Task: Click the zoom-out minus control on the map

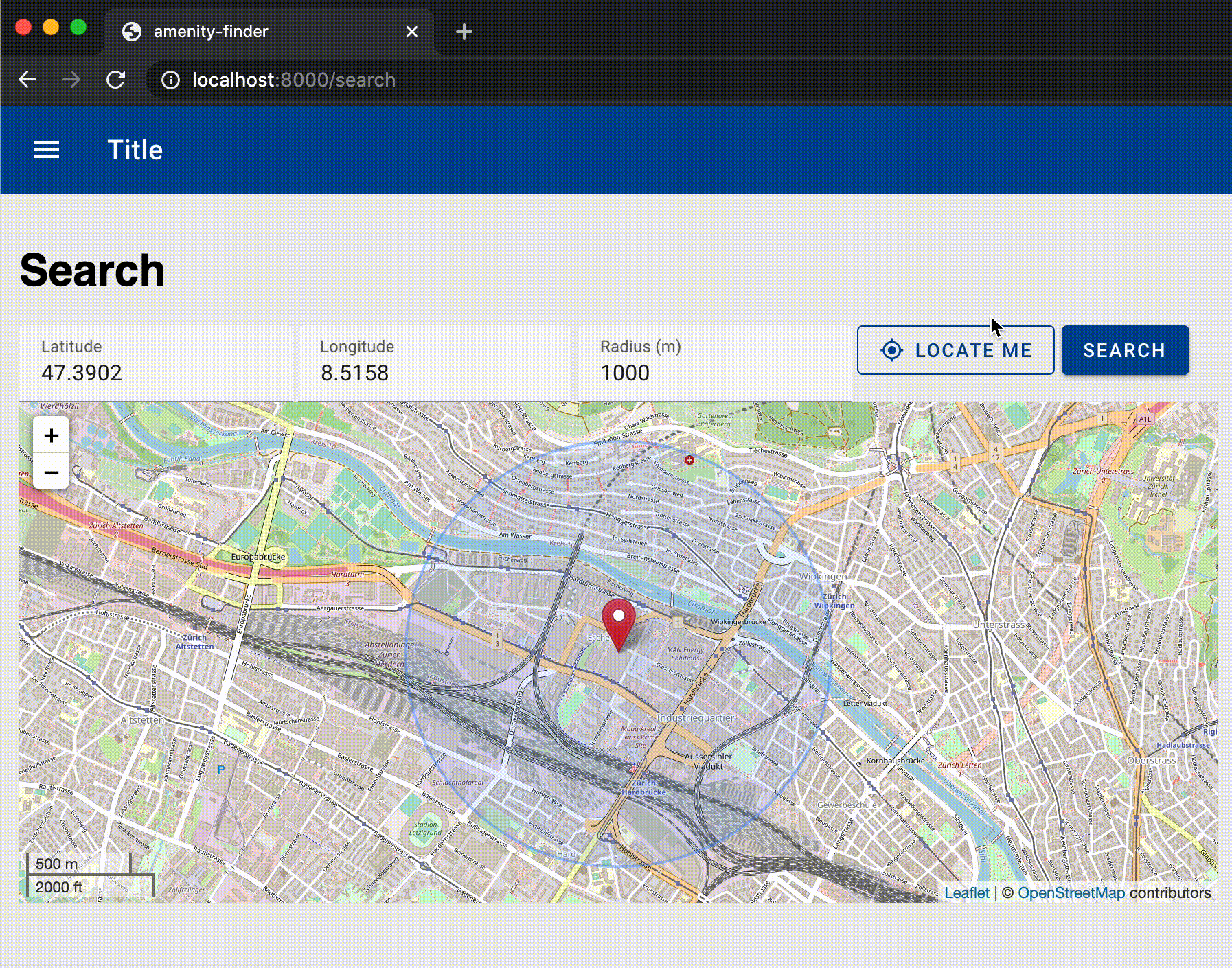Action: (x=51, y=472)
